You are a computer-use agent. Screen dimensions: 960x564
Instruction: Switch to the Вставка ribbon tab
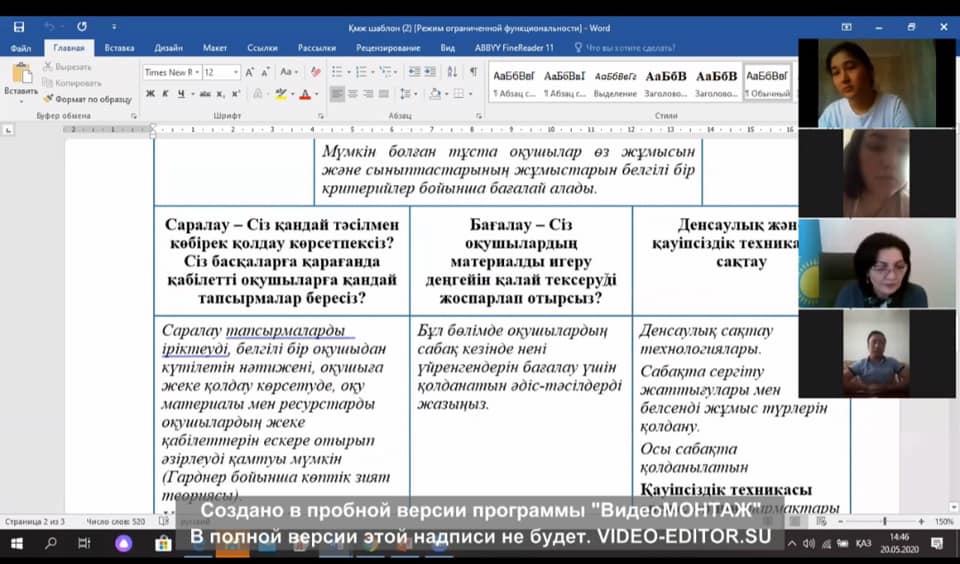(x=119, y=47)
